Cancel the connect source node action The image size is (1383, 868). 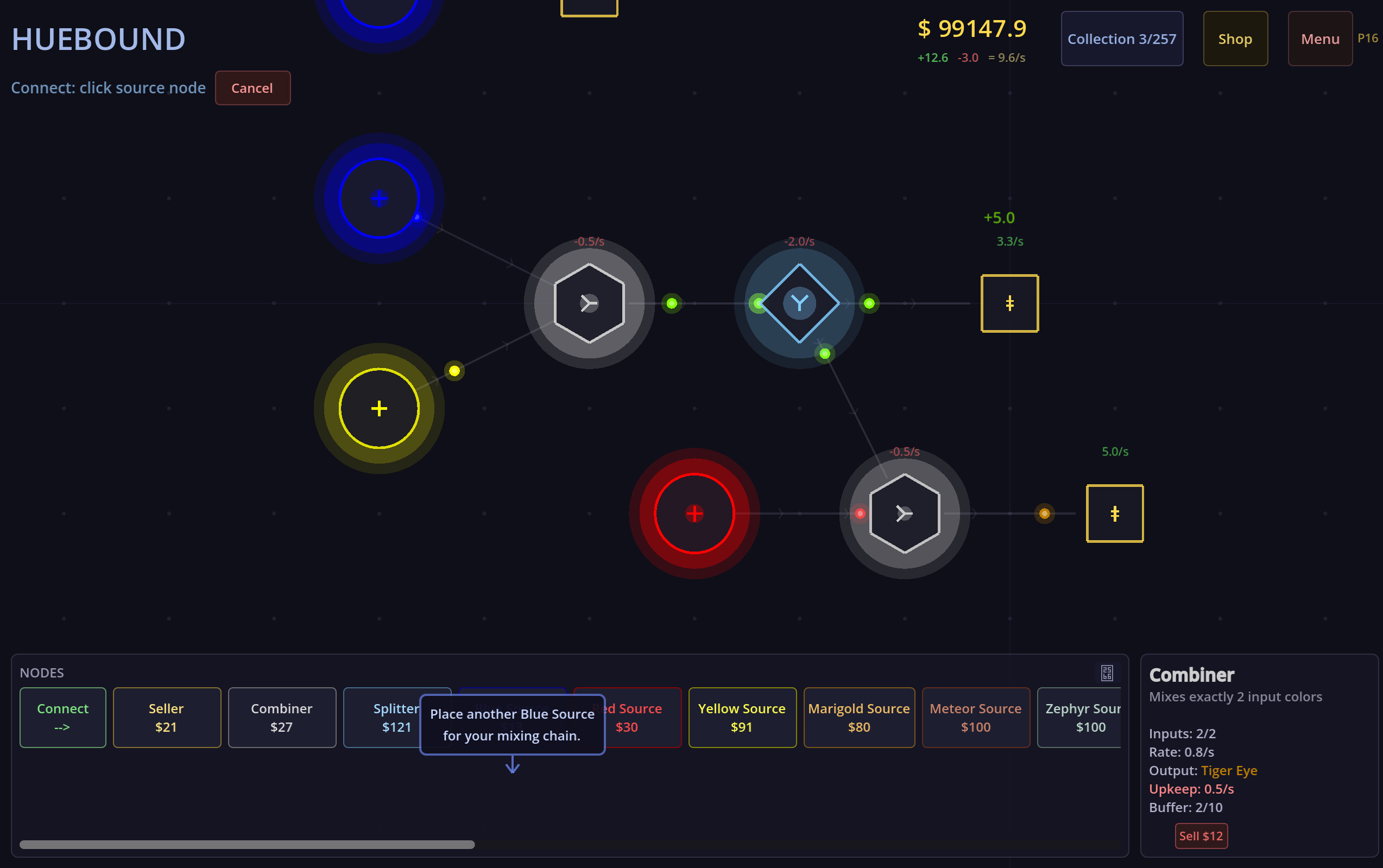252,88
